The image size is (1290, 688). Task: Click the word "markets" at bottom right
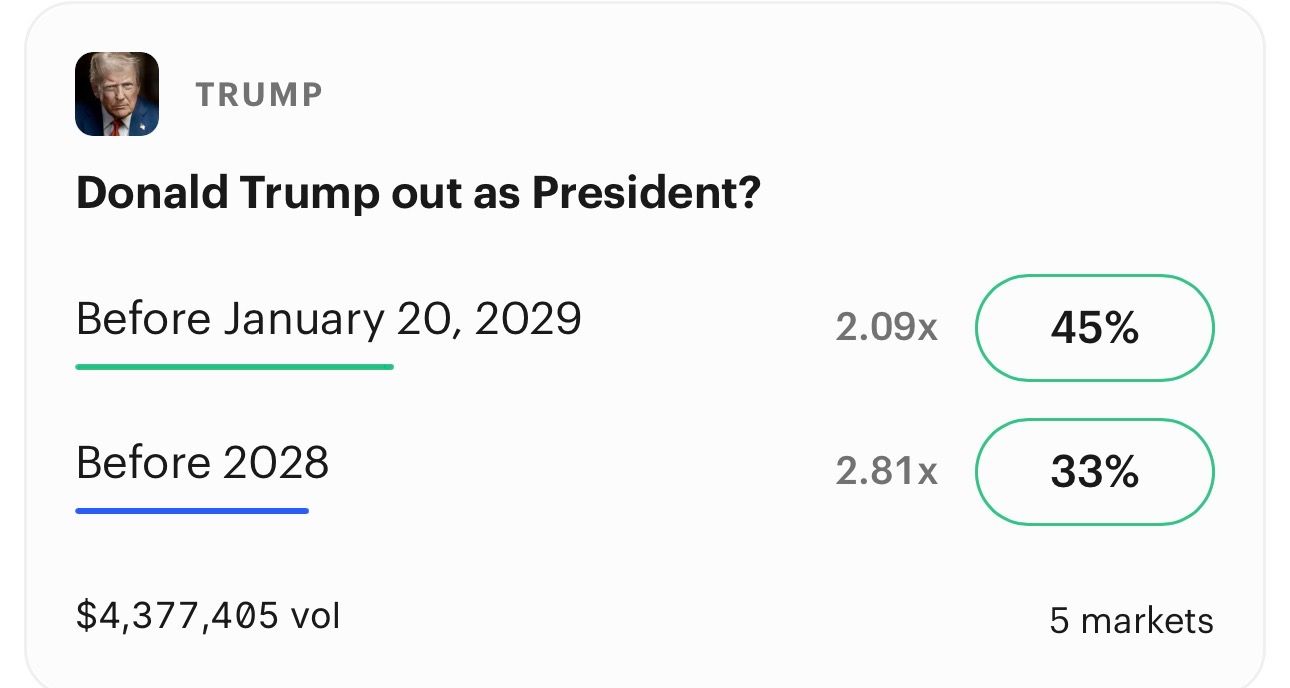(1147, 621)
